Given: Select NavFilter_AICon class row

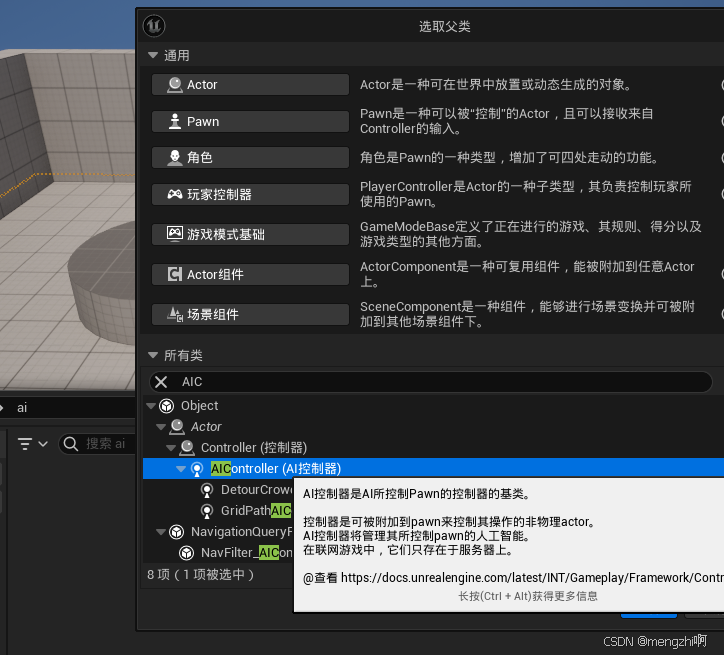Looking at the screenshot, I should click(247, 553).
